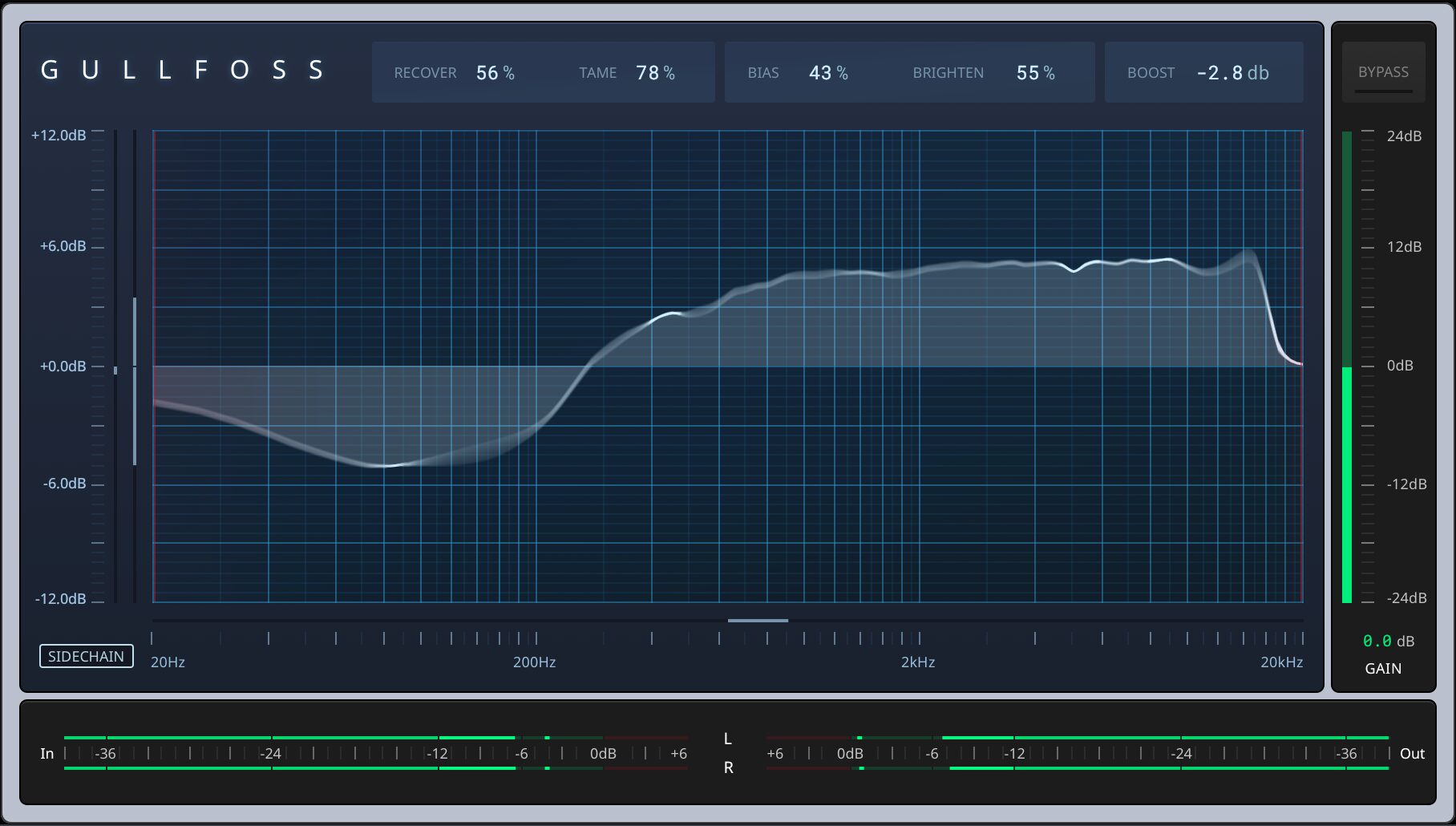Screen dimensions: 1456x826
Task: Click the 20kHz frequency label
Action: click(x=1281, y=662)
